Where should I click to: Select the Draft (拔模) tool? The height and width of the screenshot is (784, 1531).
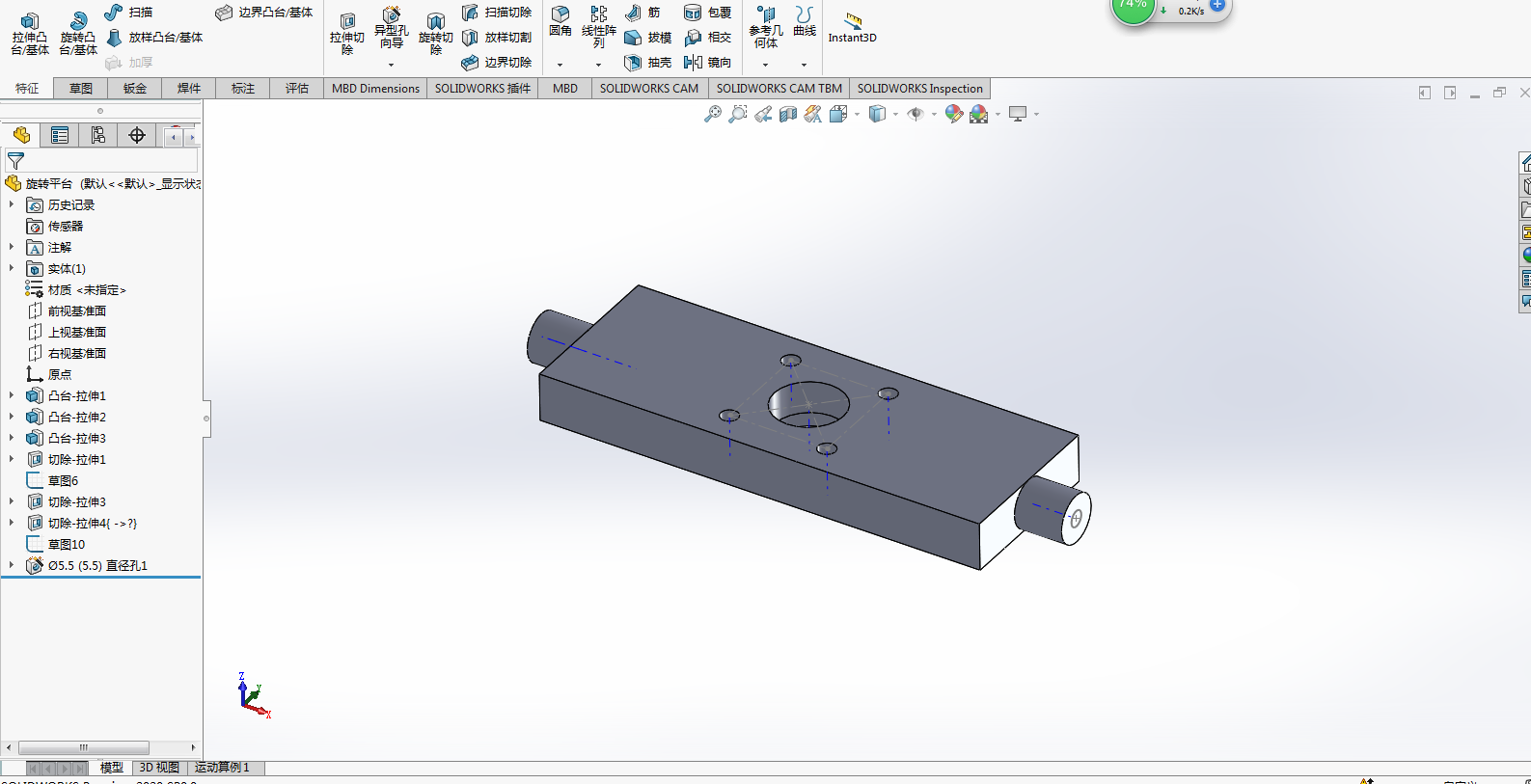pyautogui.click(x=647, y=38)
